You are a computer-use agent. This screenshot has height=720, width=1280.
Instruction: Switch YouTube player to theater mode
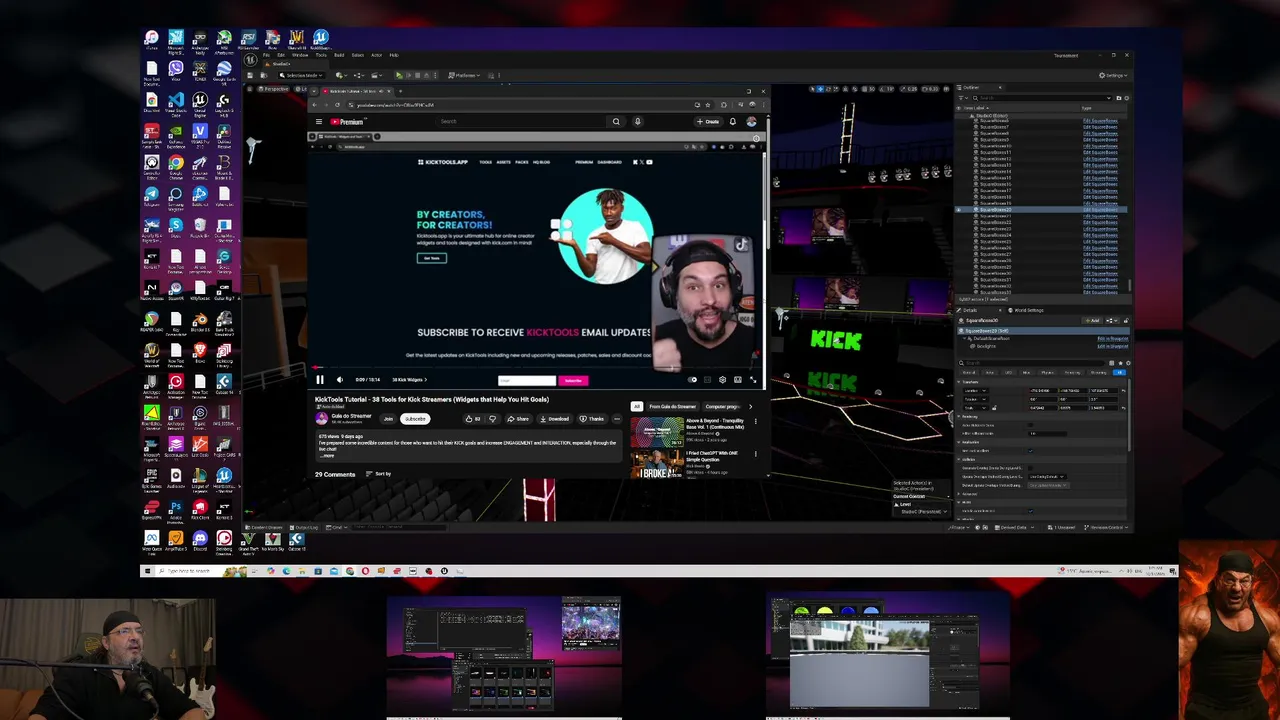[737, 380]
